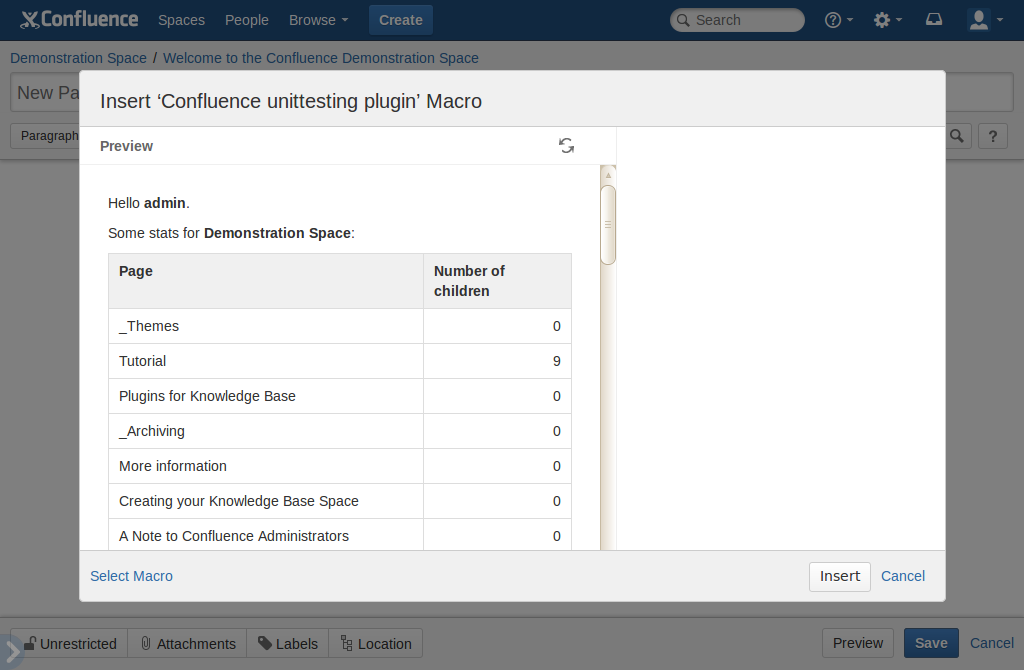Open the administration gear menu
The image size is (1024, 670).
(x=887, y=20)
